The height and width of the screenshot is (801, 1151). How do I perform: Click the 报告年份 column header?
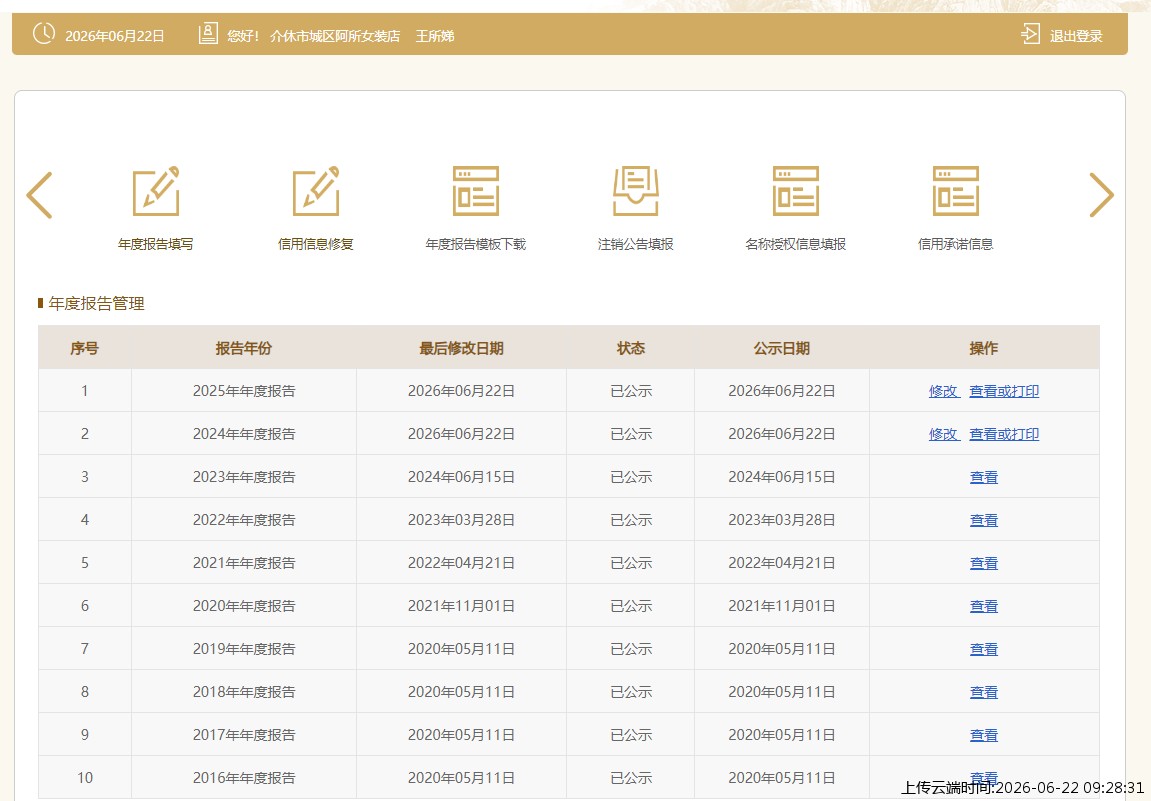pos(244,348)
